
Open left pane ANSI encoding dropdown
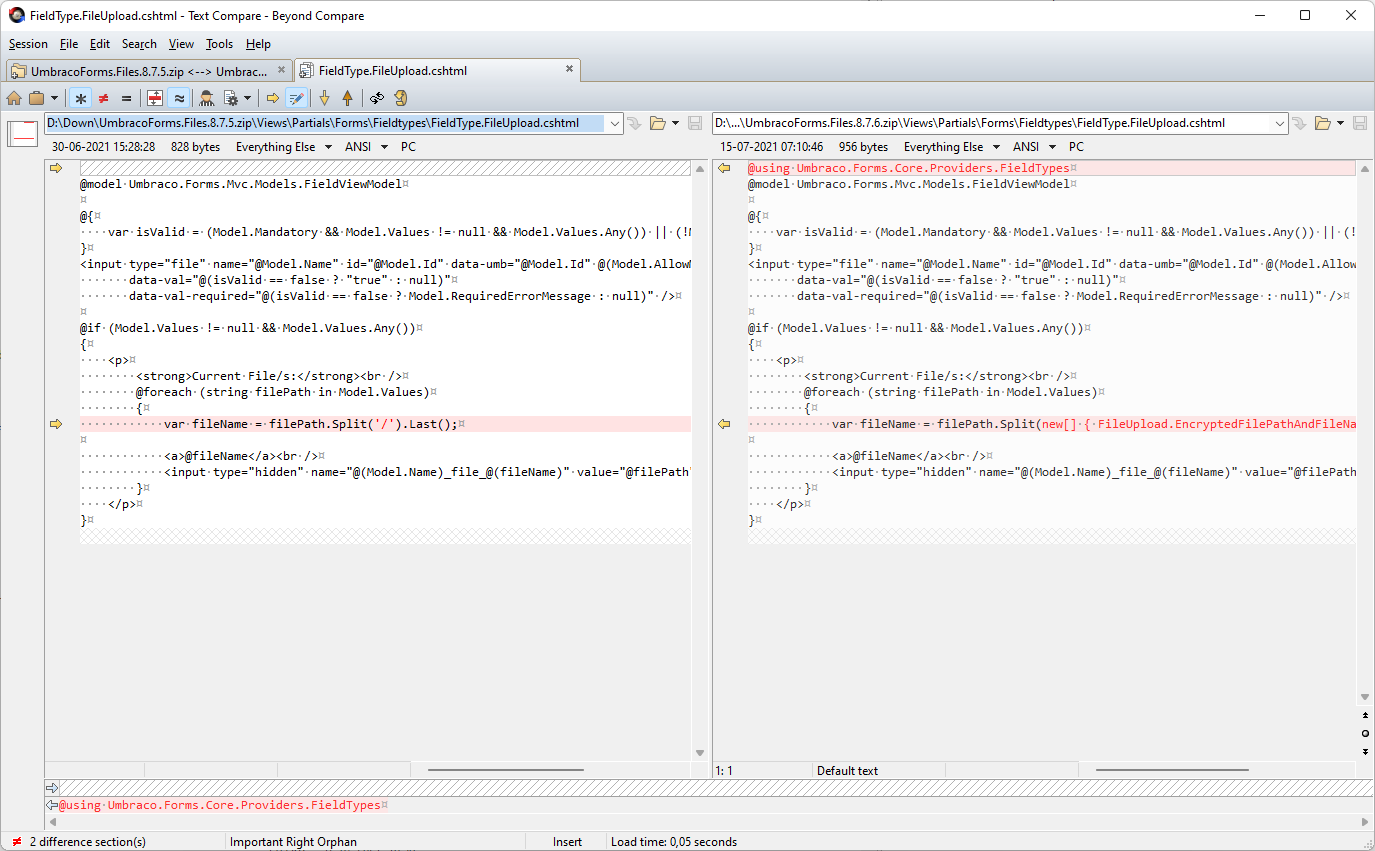[x=365, y=147]
